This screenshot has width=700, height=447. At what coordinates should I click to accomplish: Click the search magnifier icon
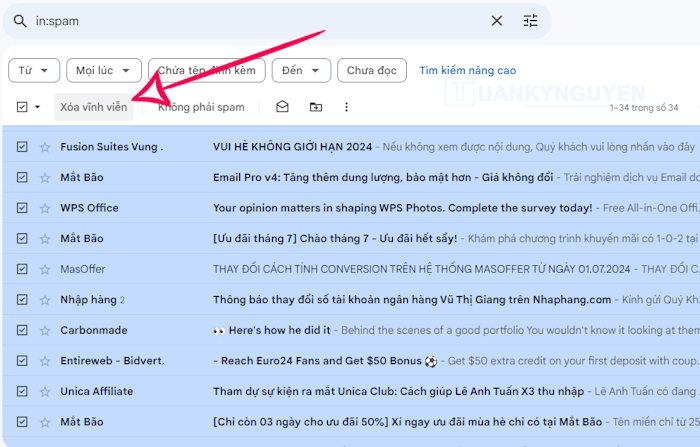click(20, 21)
